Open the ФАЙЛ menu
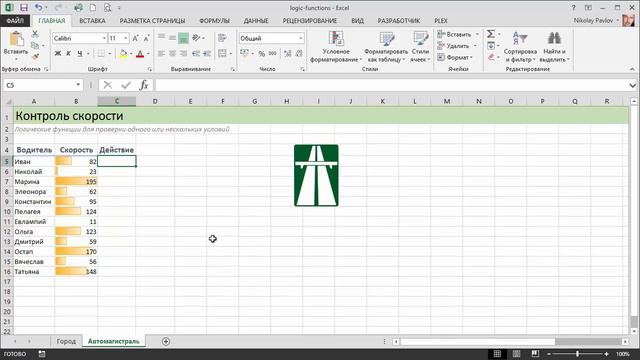The width and height of the screenshot is (640, 360). (15, 20)
